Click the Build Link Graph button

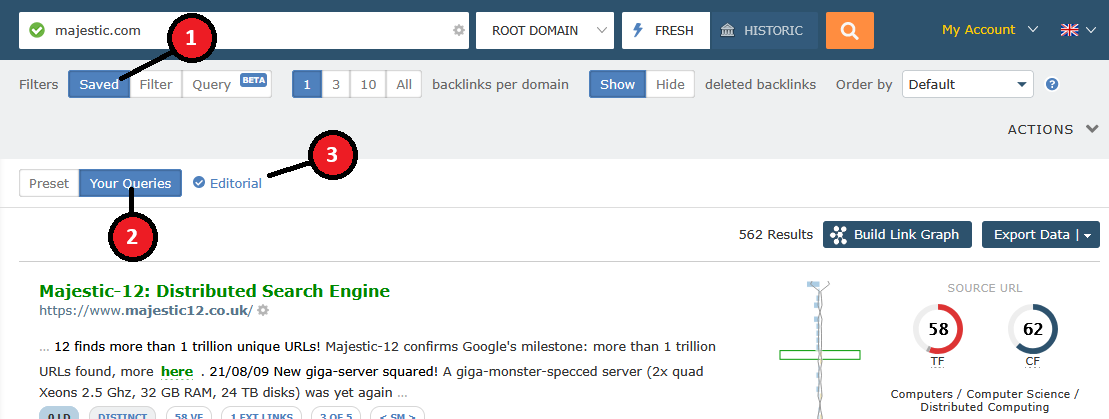pyautogui.click(x=897, y=235)
